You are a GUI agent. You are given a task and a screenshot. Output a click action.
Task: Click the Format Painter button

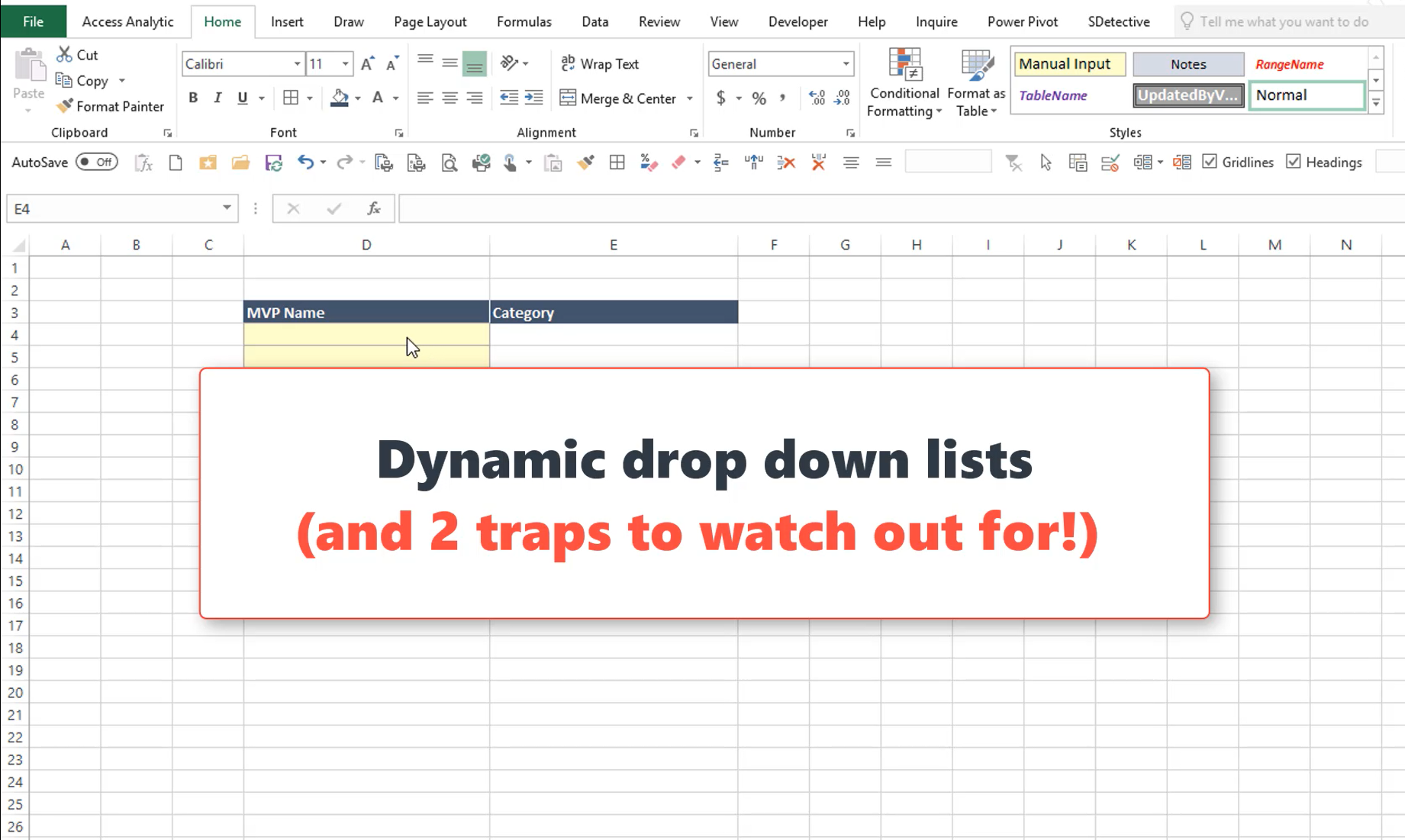pyautogui.click(x=111, y=106)
